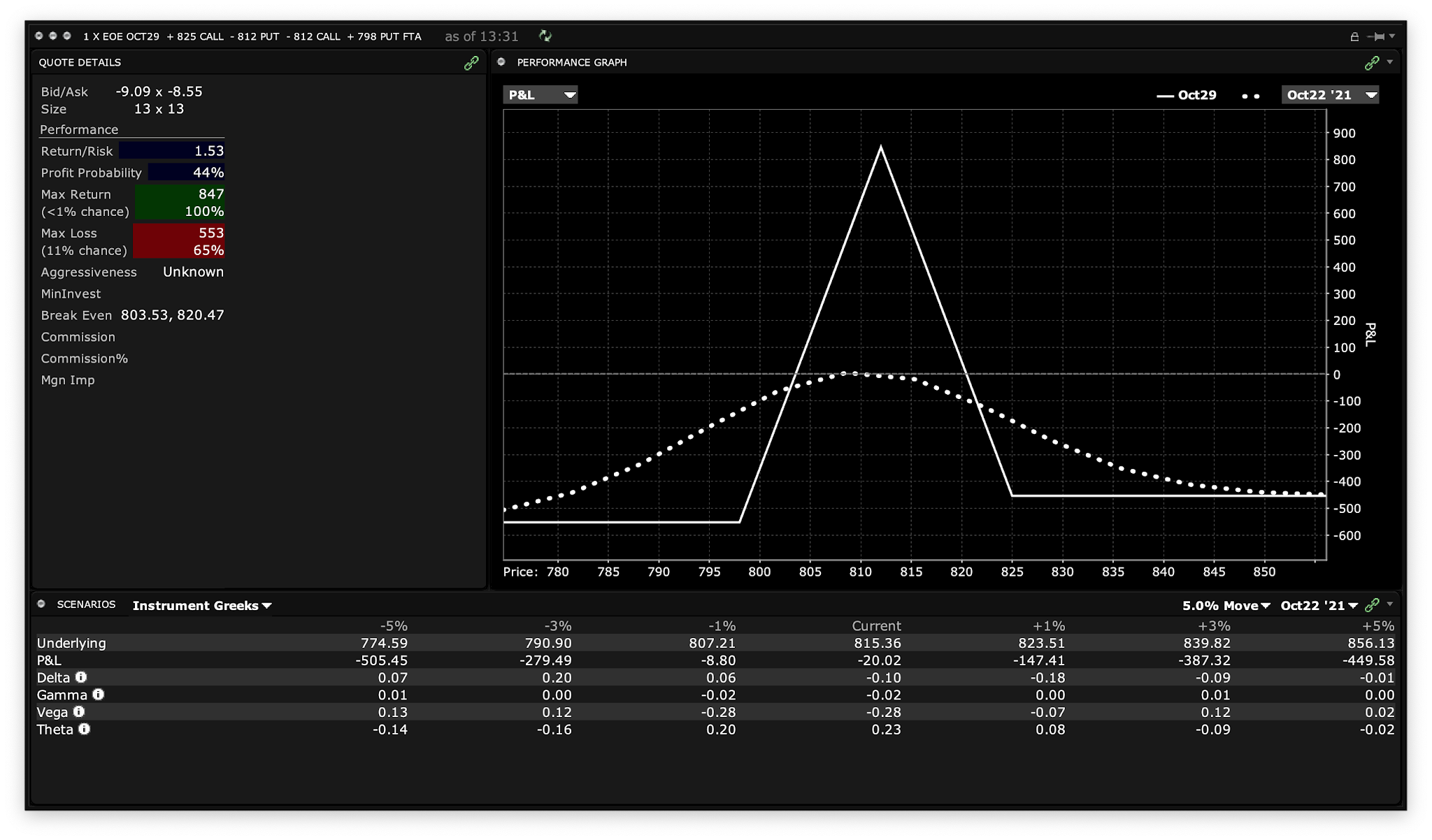
Task: Click the info icon next to Theta
Action: pyautogui.click(x=85, y=729)
